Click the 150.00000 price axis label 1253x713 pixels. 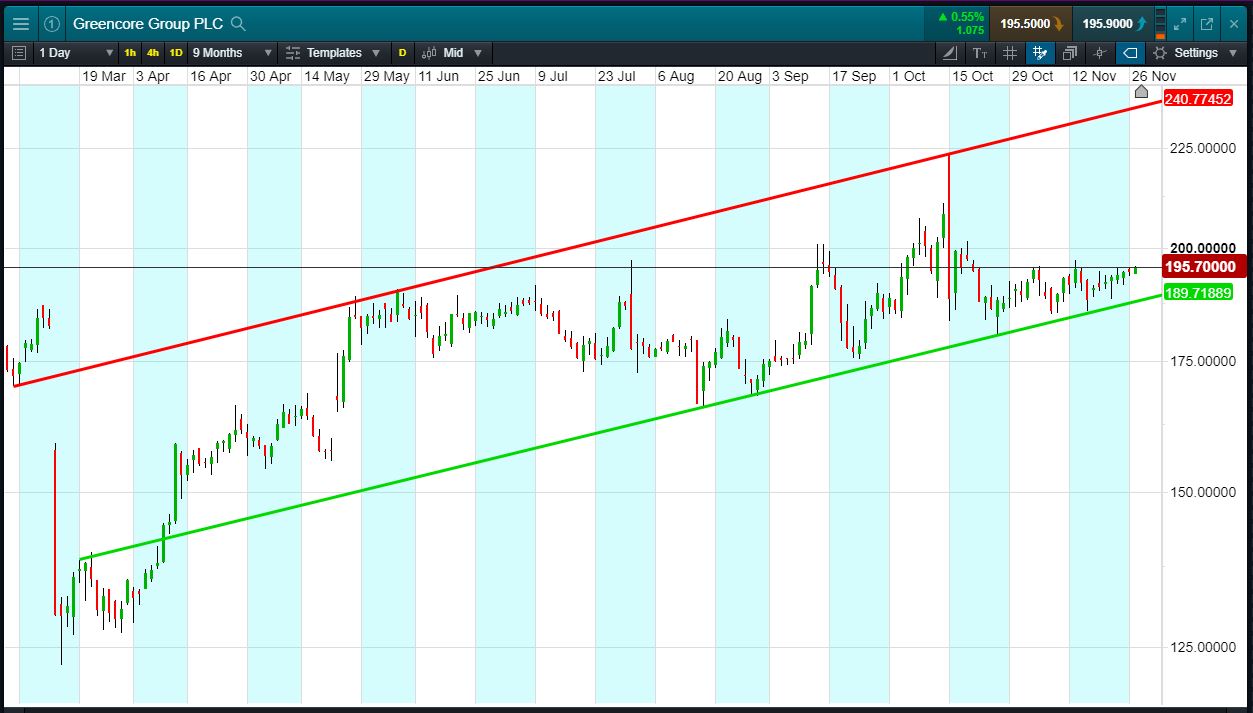[x=1203, y=492]
